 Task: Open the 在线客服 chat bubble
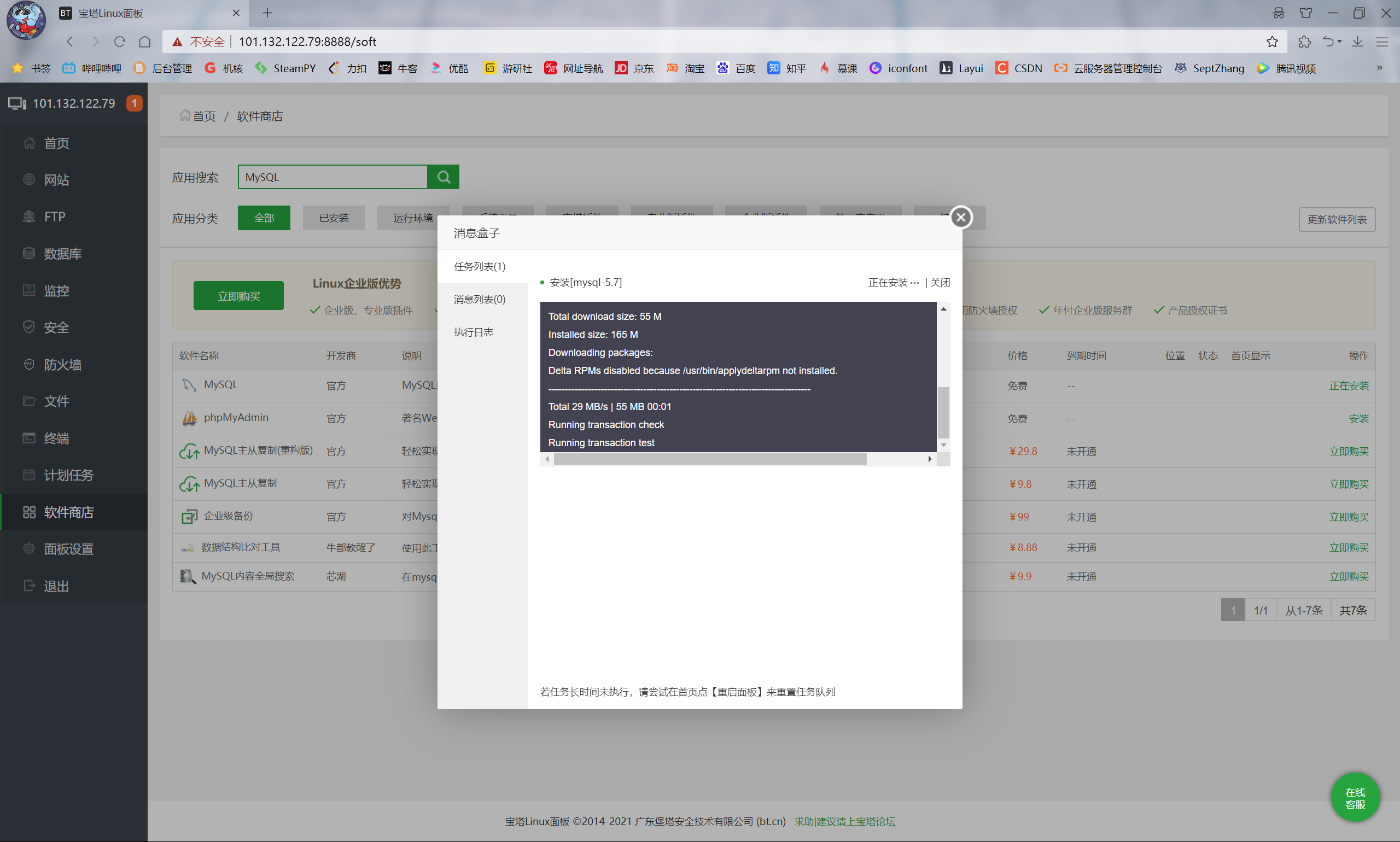(1355, 798)
